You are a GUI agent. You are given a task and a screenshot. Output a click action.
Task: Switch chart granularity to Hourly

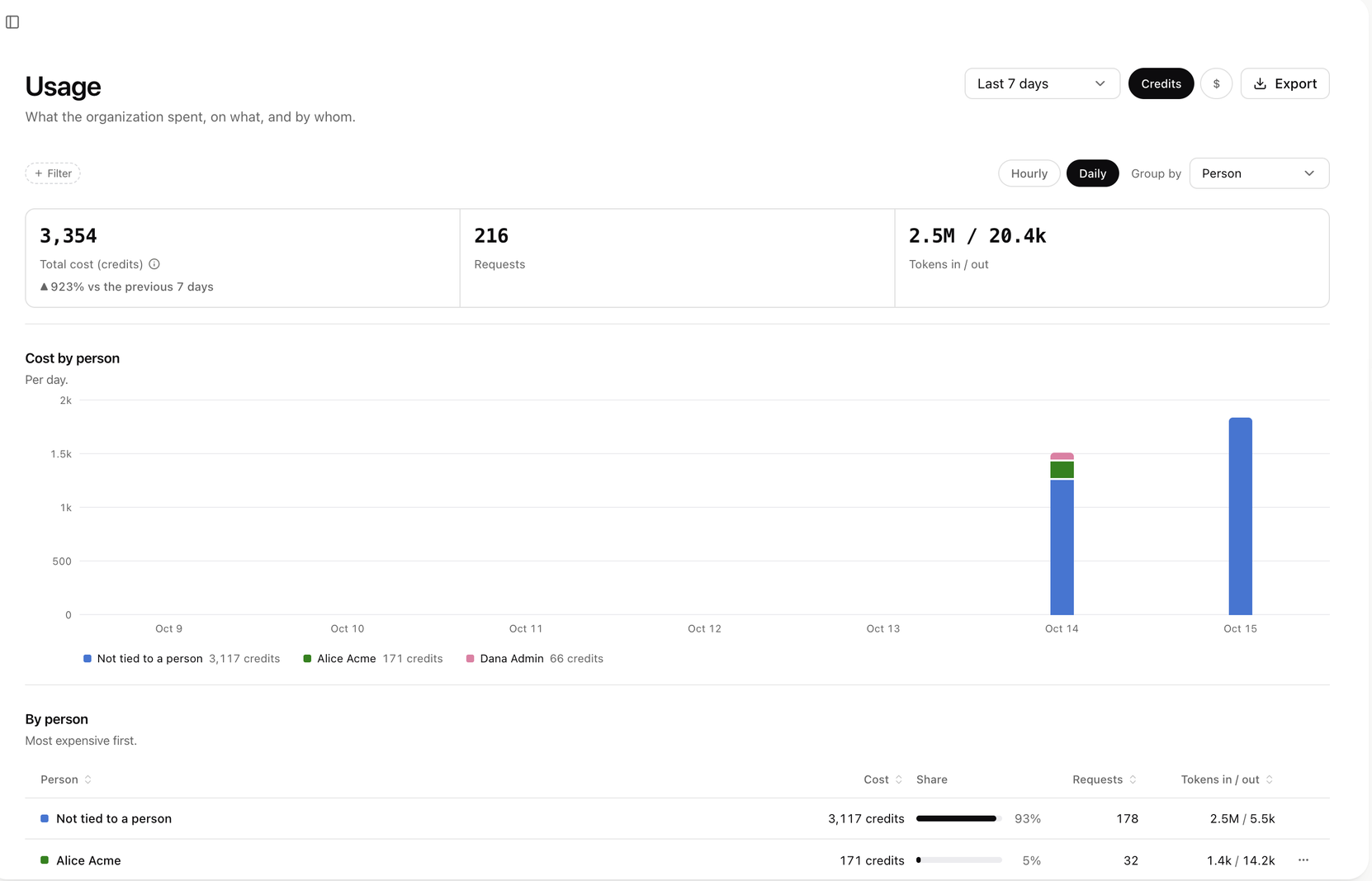1029,173
